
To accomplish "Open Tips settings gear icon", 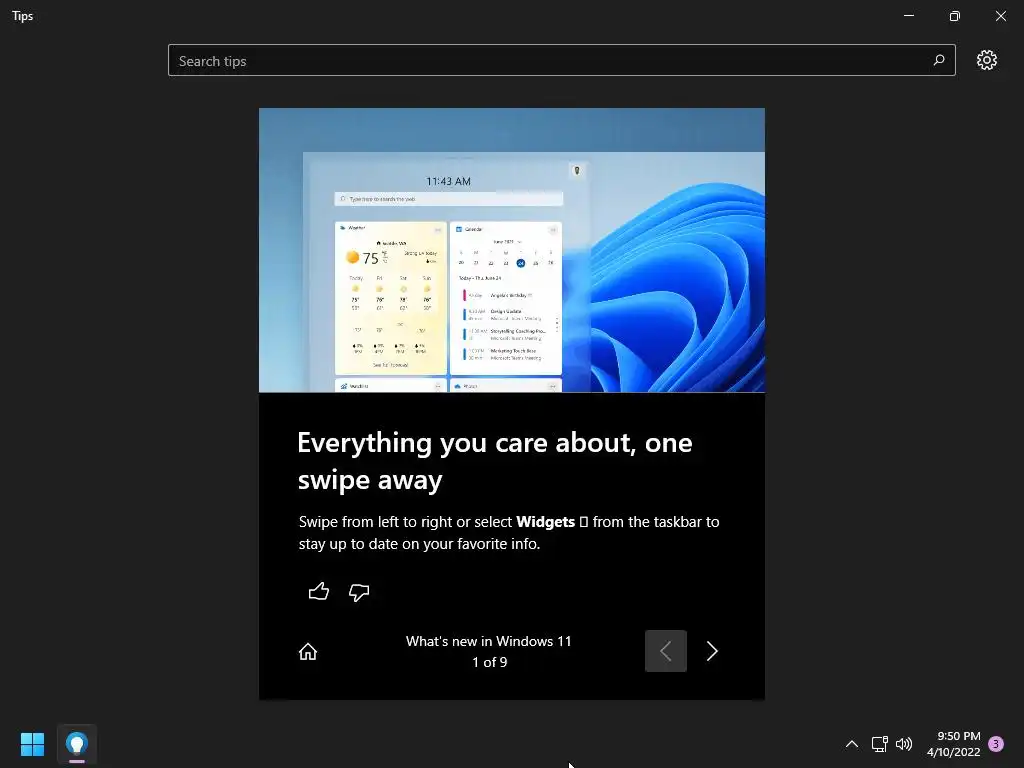I will 987,60.
